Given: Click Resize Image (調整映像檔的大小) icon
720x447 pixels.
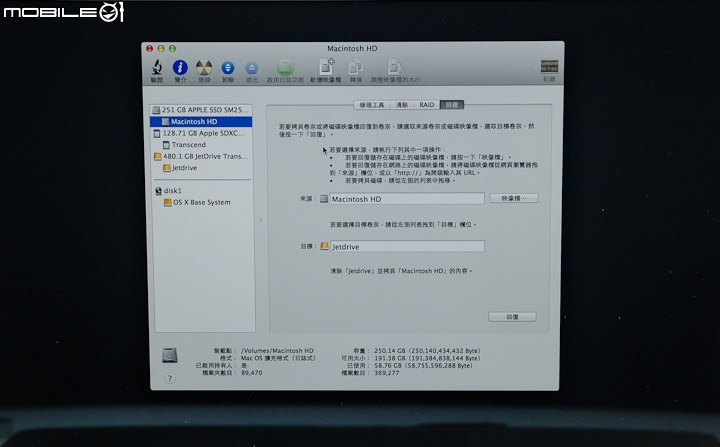Looking at the screenshot, I should [x=395, y=67].
